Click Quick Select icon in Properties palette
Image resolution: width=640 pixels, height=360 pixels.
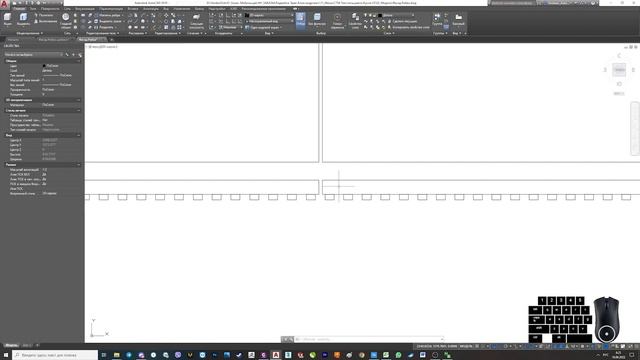(80, 54)
